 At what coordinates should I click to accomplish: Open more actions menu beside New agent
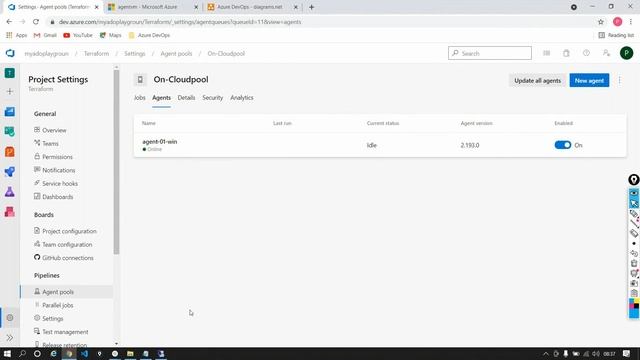click(620, 80)
